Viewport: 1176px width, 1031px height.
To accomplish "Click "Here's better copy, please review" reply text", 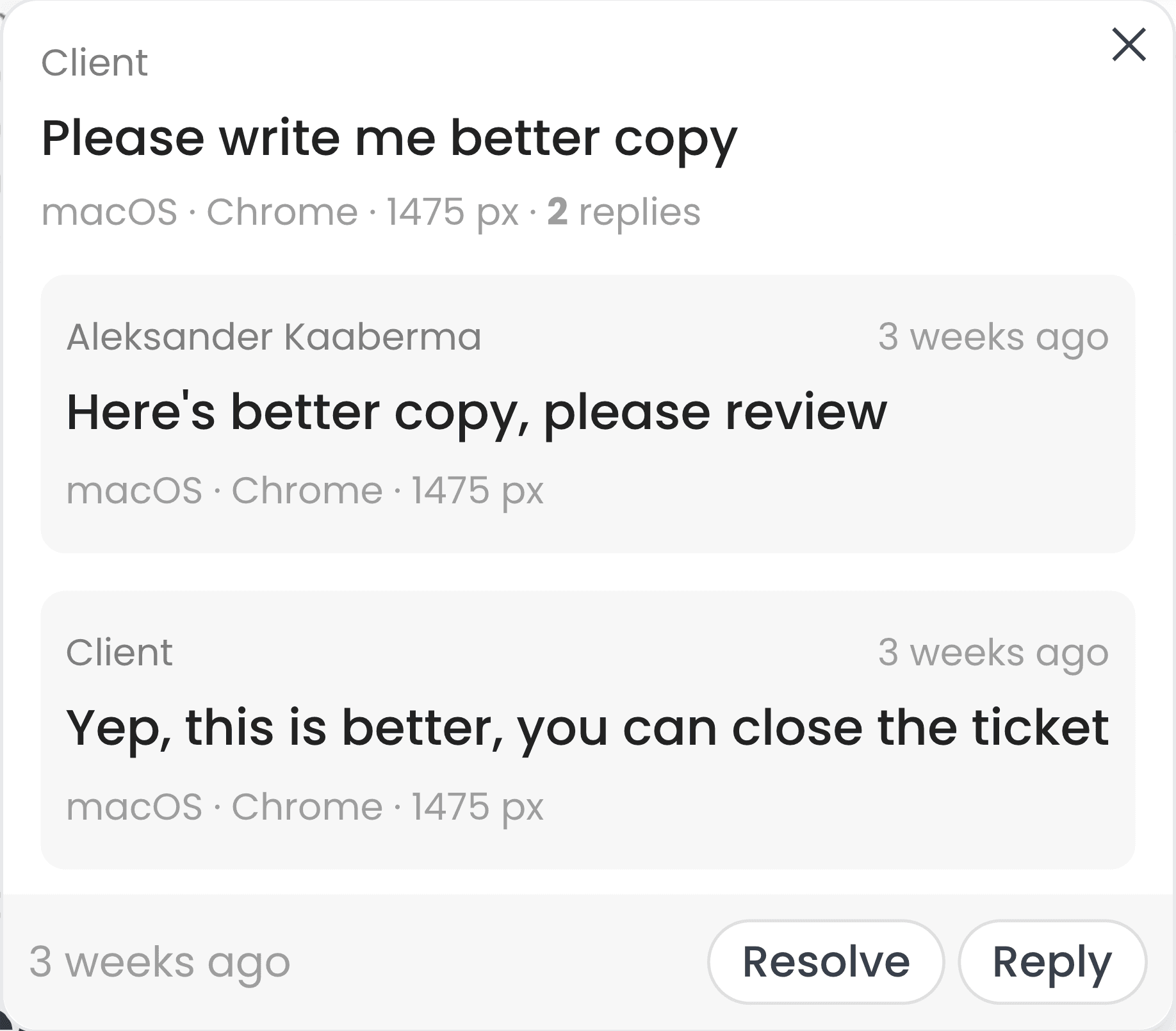I will pyautogui.click(x=477, y=412).
